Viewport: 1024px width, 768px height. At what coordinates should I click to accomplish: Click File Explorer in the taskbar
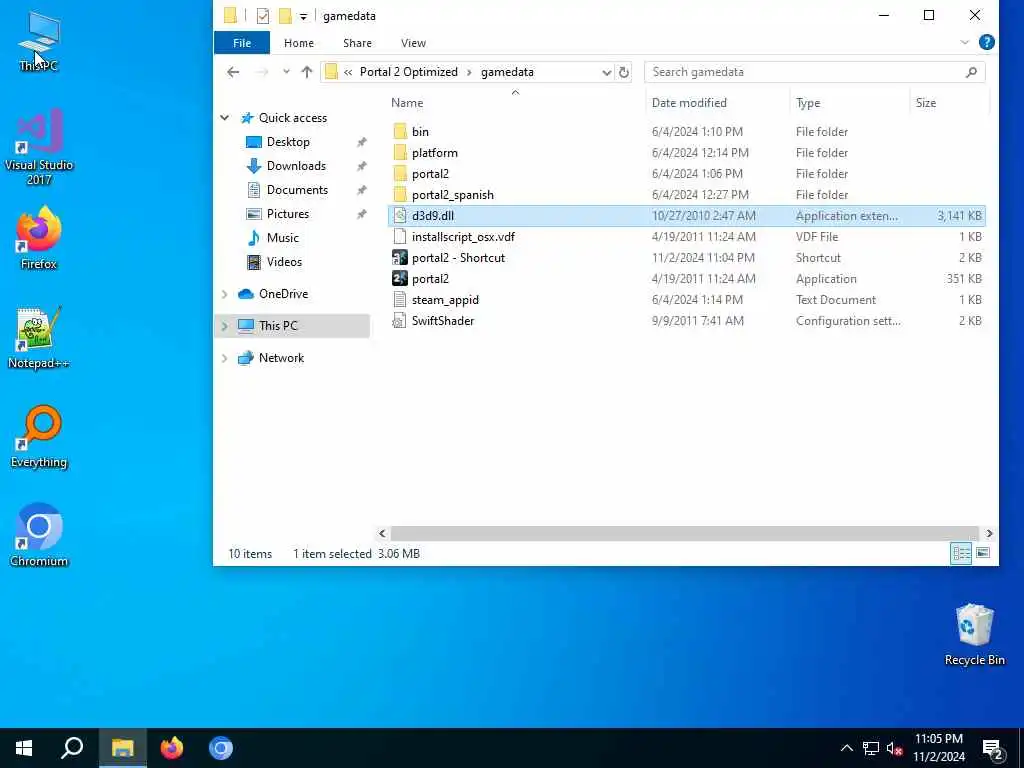122,748
